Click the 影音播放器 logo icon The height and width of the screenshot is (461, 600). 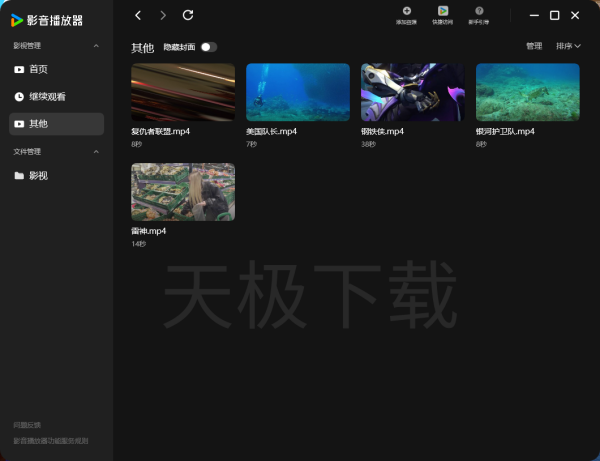point(17,20)
